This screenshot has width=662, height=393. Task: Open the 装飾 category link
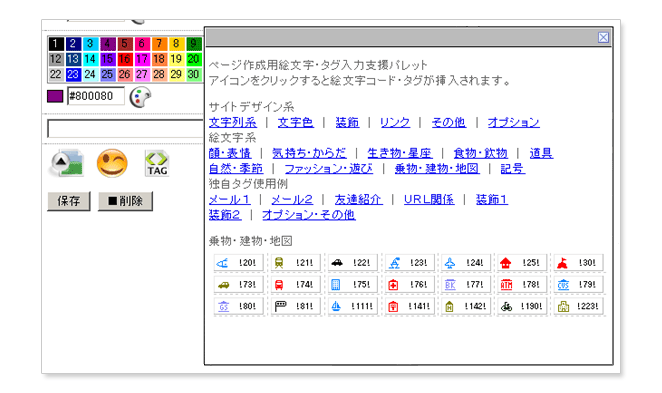(347, 122)
